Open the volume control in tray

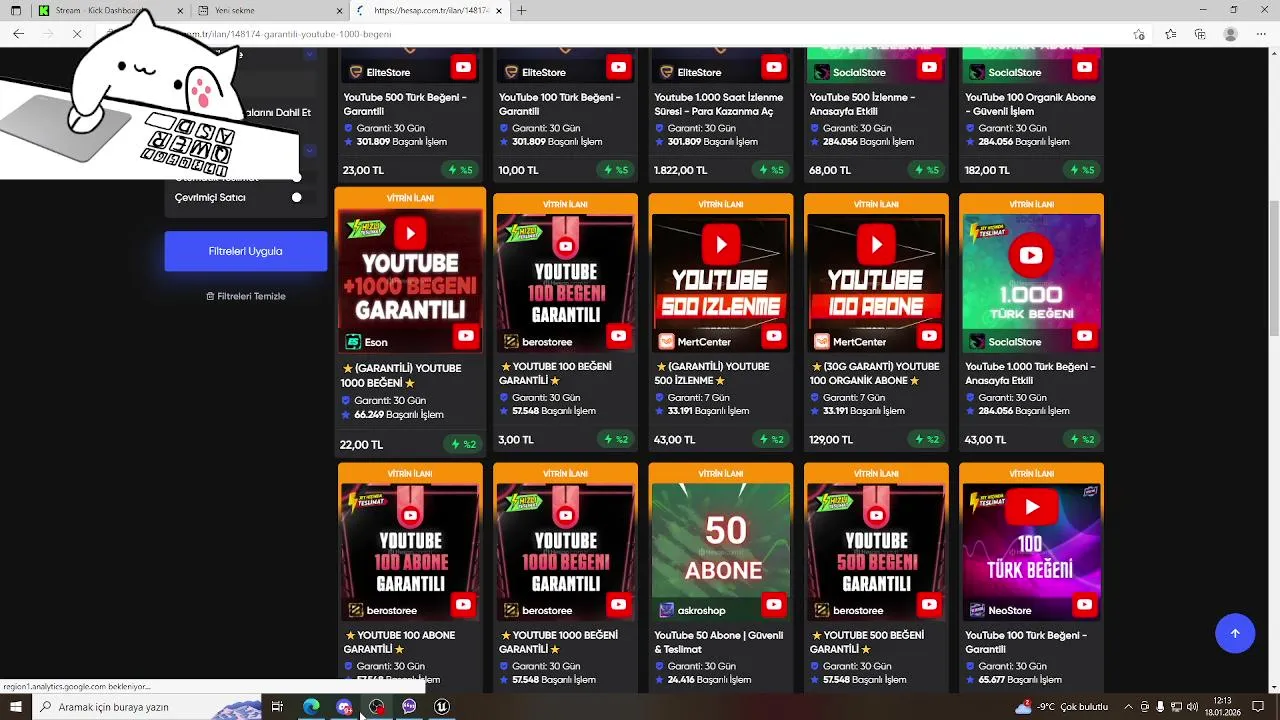point(1192,707)
